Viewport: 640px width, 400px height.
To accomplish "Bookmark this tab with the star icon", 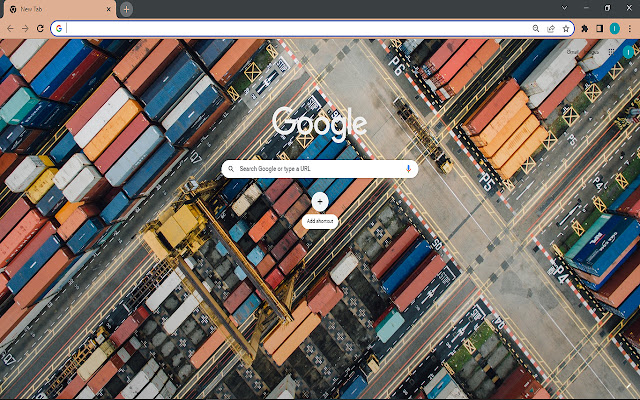I will 566,29.
